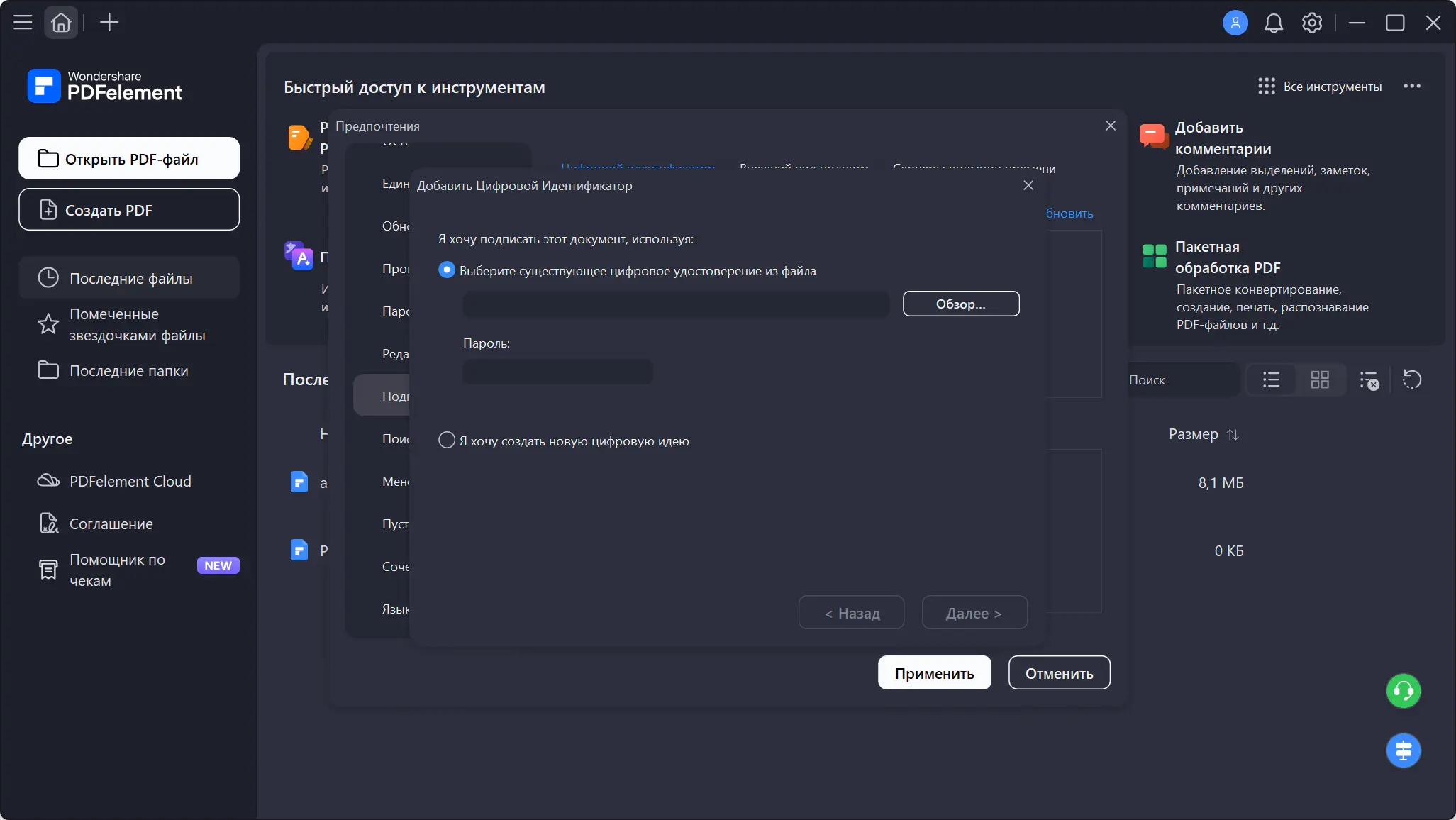
Task: Click the home icon in title bar
Action: [61, 23]
